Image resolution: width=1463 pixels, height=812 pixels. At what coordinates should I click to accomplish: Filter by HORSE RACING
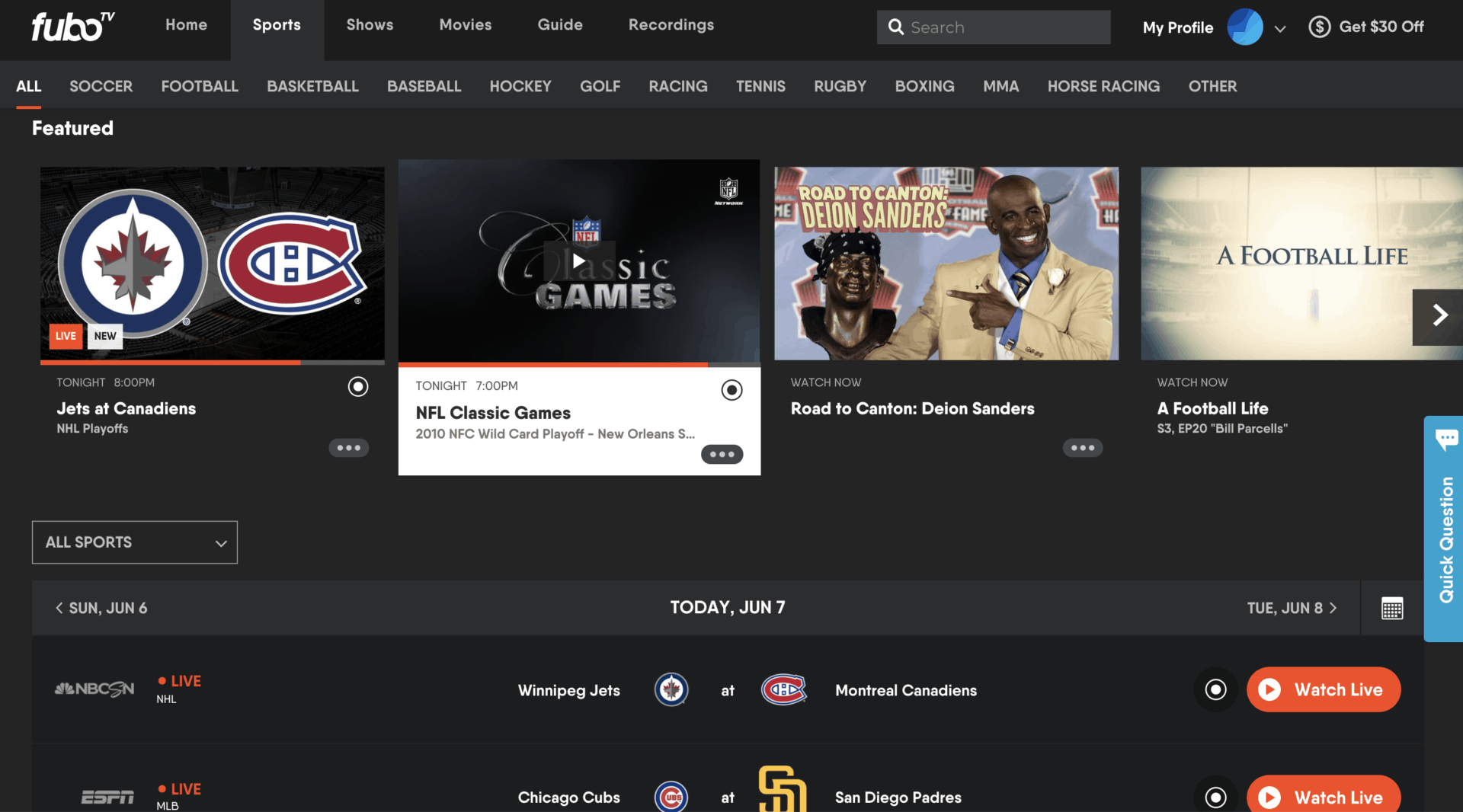(x=1103, y=86)
